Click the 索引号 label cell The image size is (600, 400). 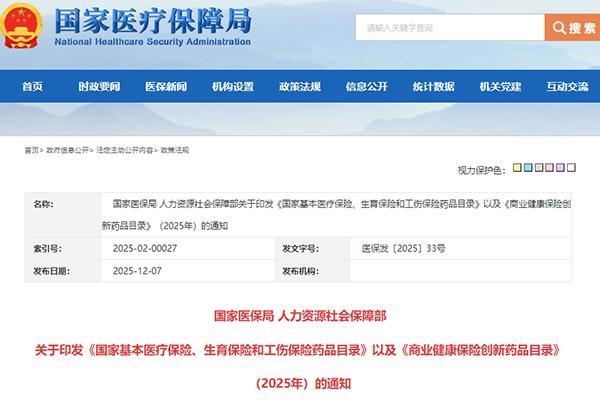[64, 248]
